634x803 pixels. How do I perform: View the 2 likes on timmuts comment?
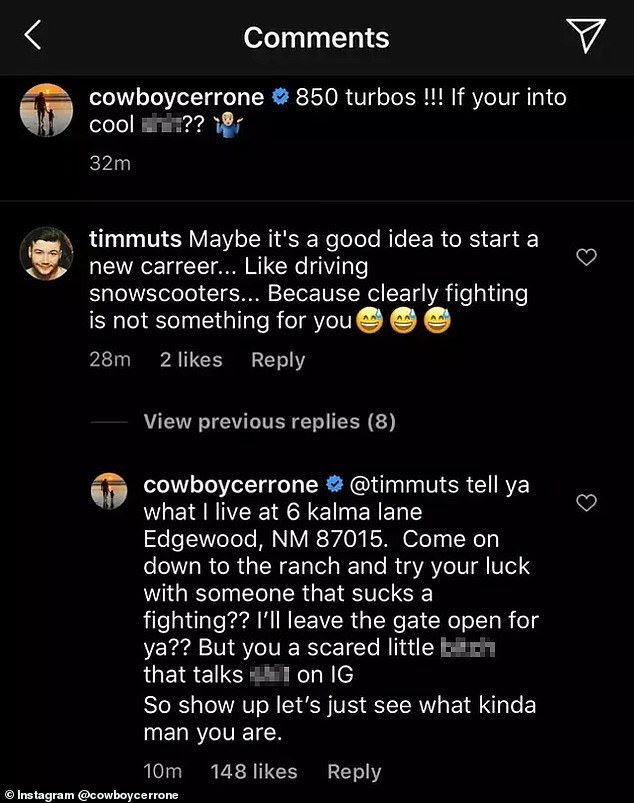[x=190, y=360]
